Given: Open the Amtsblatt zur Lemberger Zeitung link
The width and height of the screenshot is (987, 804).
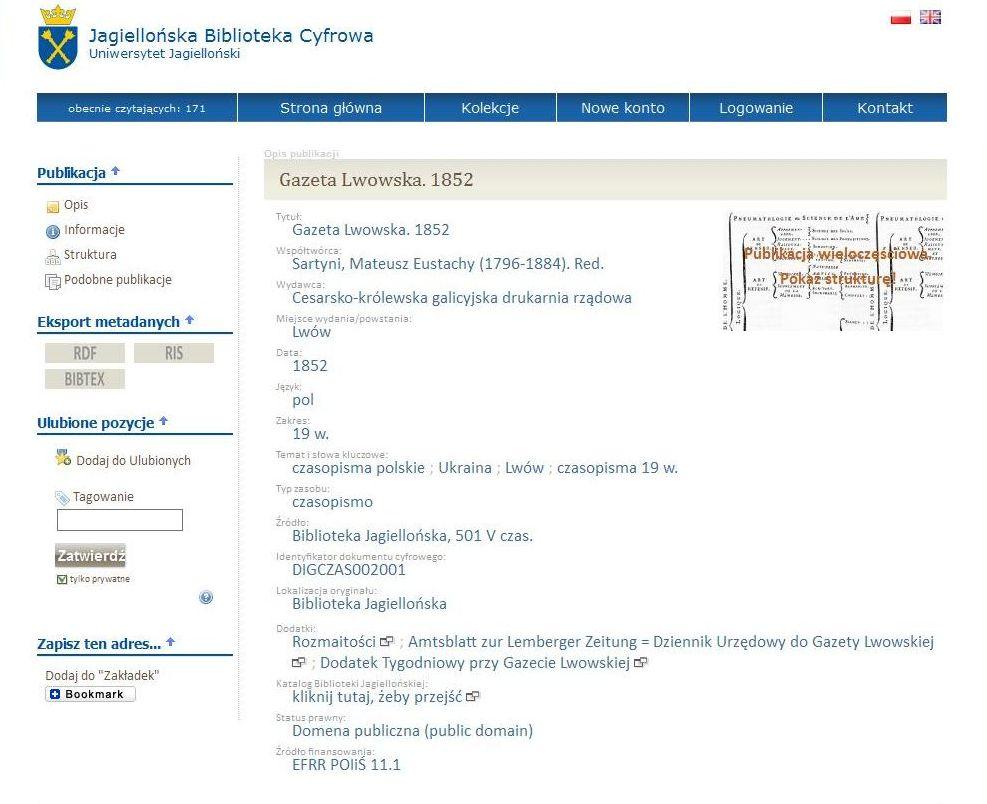Looking at the screenshot, I should coord(671,642).
